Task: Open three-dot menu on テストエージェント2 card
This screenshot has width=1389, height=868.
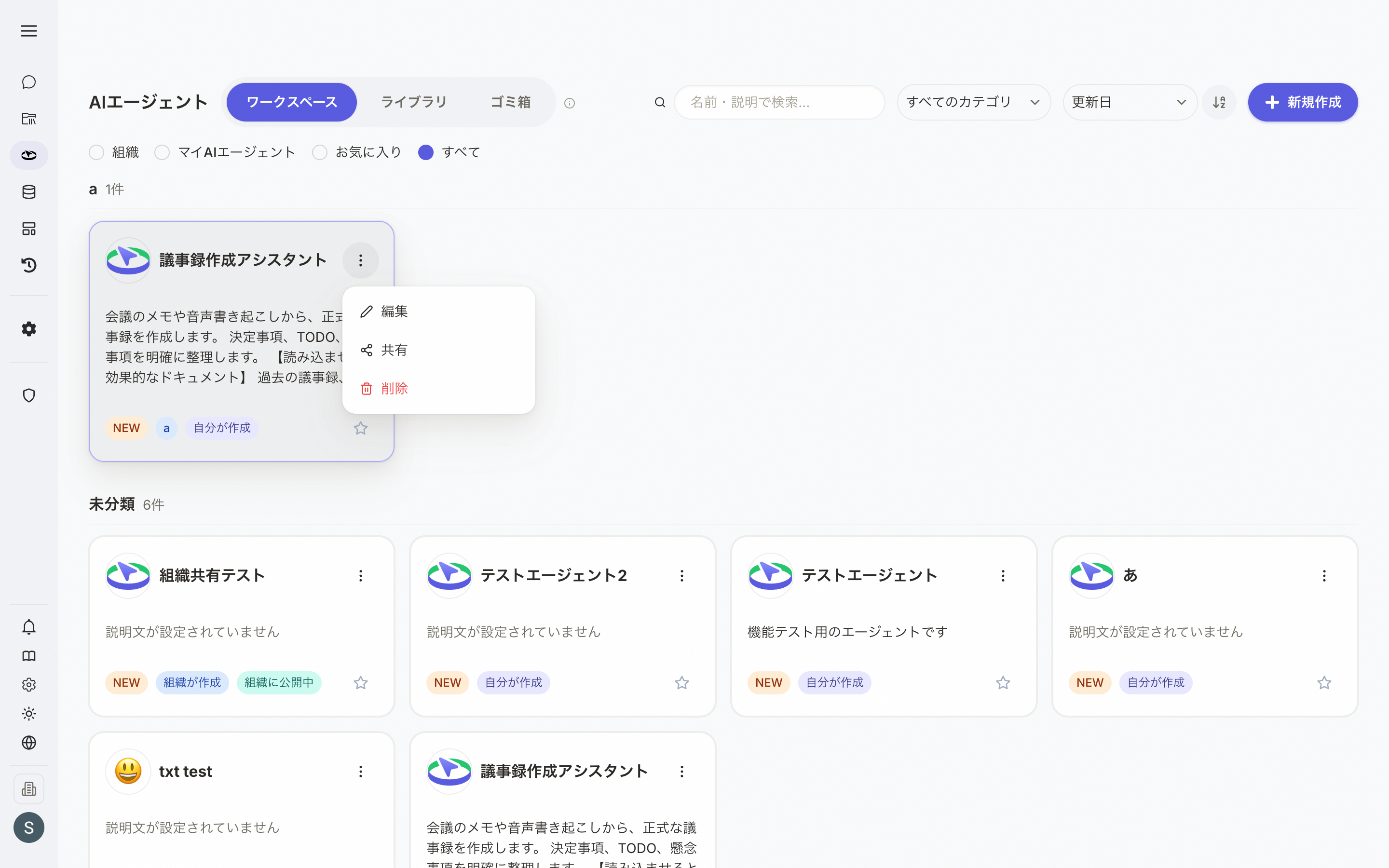Action: (682, 576)
